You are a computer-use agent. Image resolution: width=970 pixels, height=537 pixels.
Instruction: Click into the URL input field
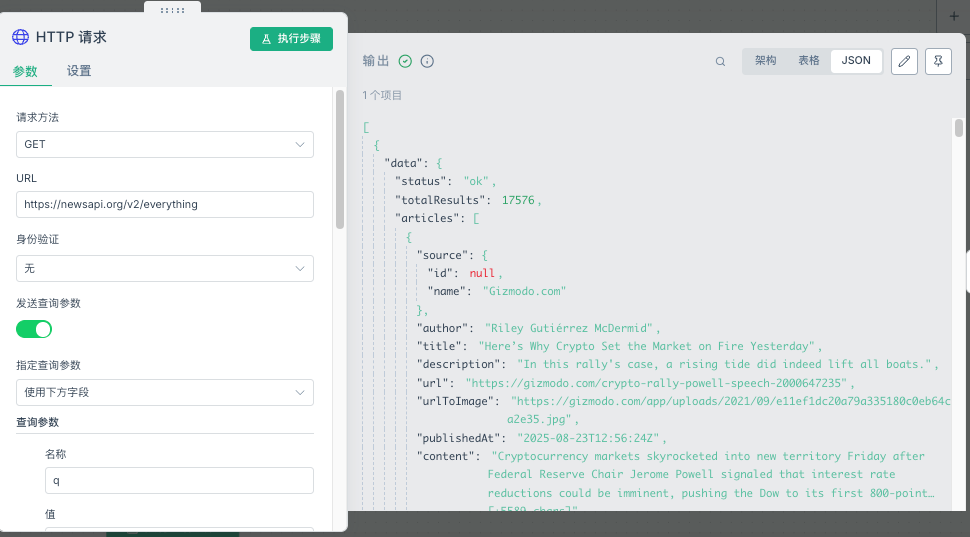click(x=165, y=204)
